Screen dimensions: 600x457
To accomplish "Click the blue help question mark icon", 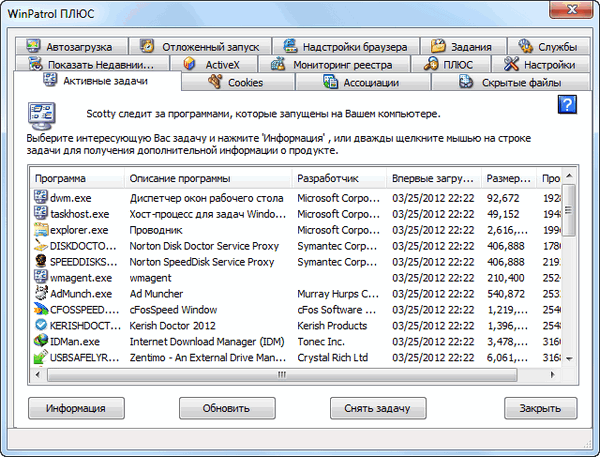I will [x=567, y=105].
